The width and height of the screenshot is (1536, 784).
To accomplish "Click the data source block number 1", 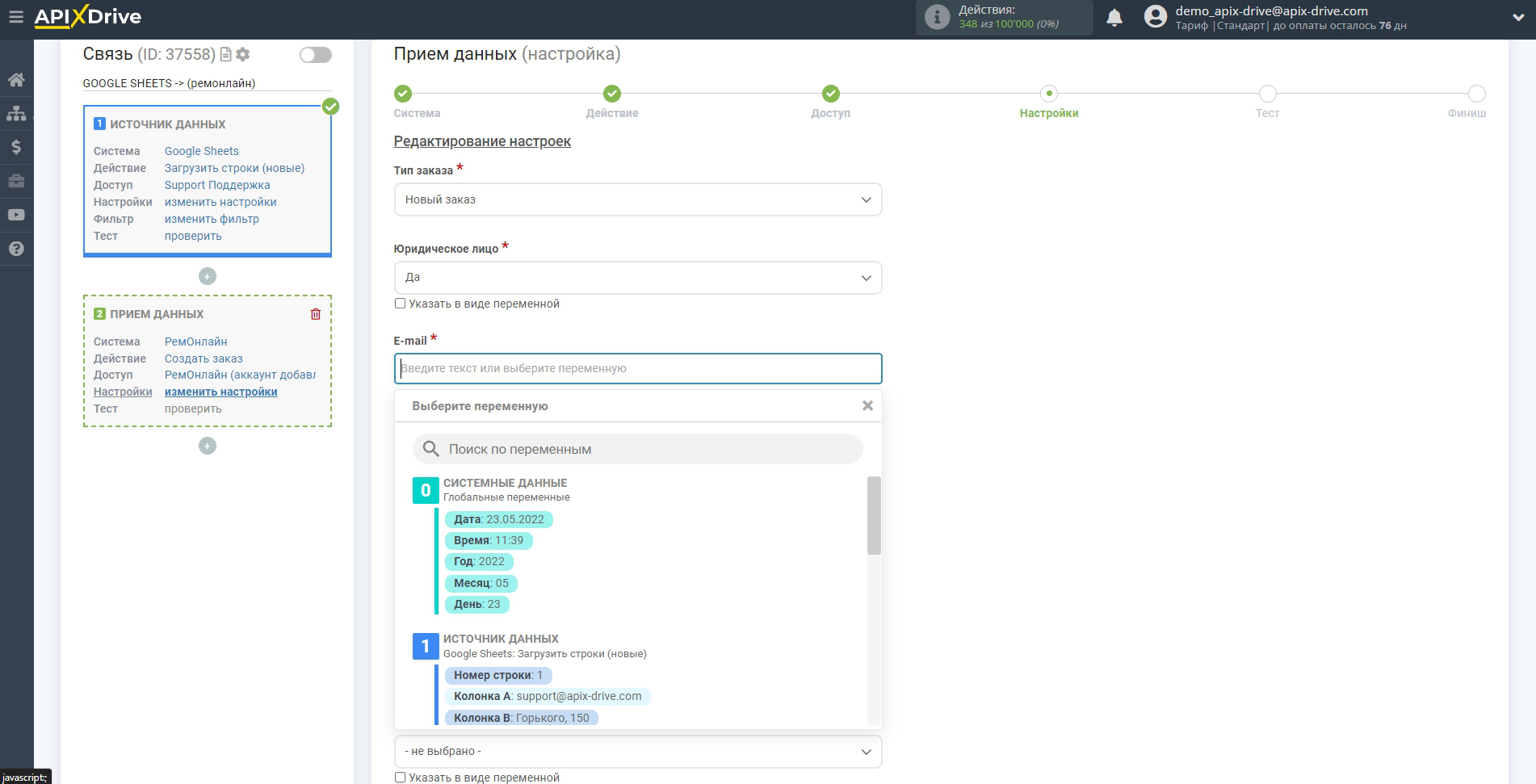I will pos(426,646).
